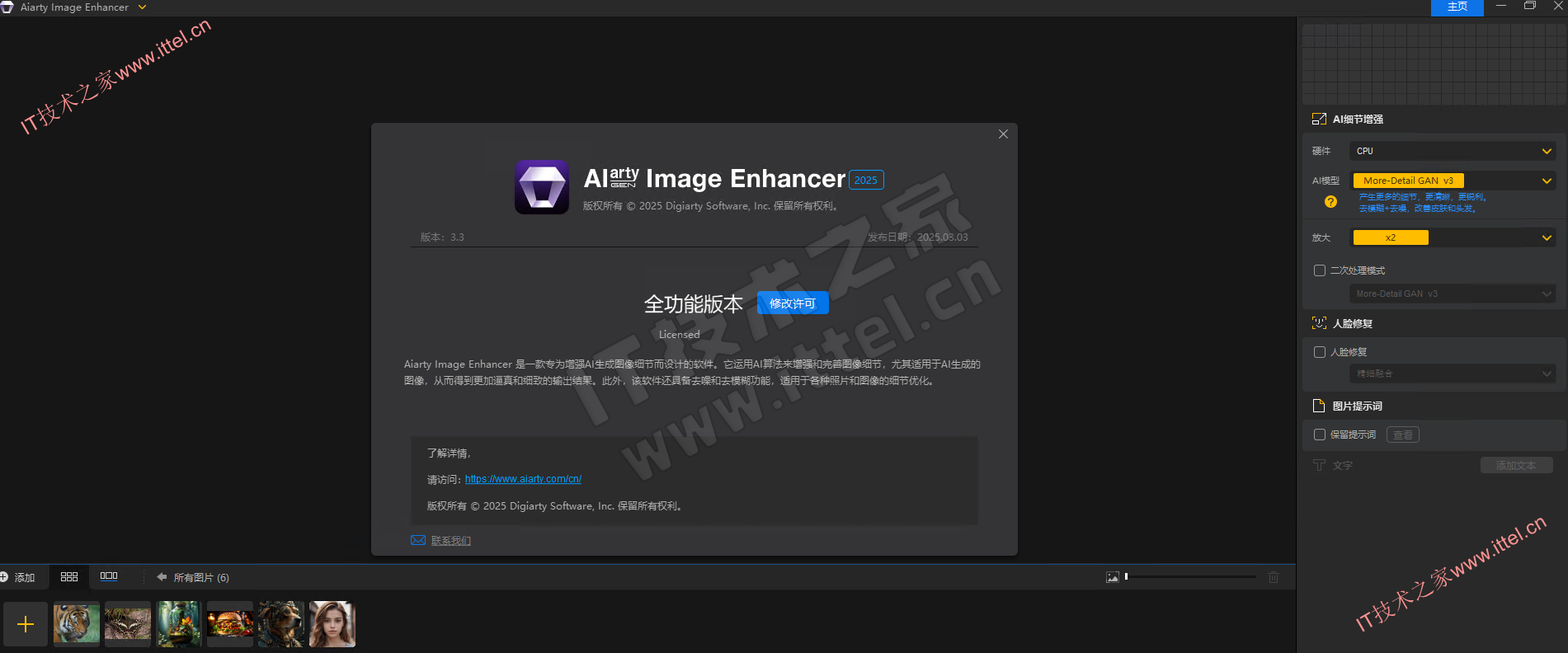This screenshot has height=653, width=1568.
Task: Select the glass jar plant thumbnail
Action: click(179, 624)
